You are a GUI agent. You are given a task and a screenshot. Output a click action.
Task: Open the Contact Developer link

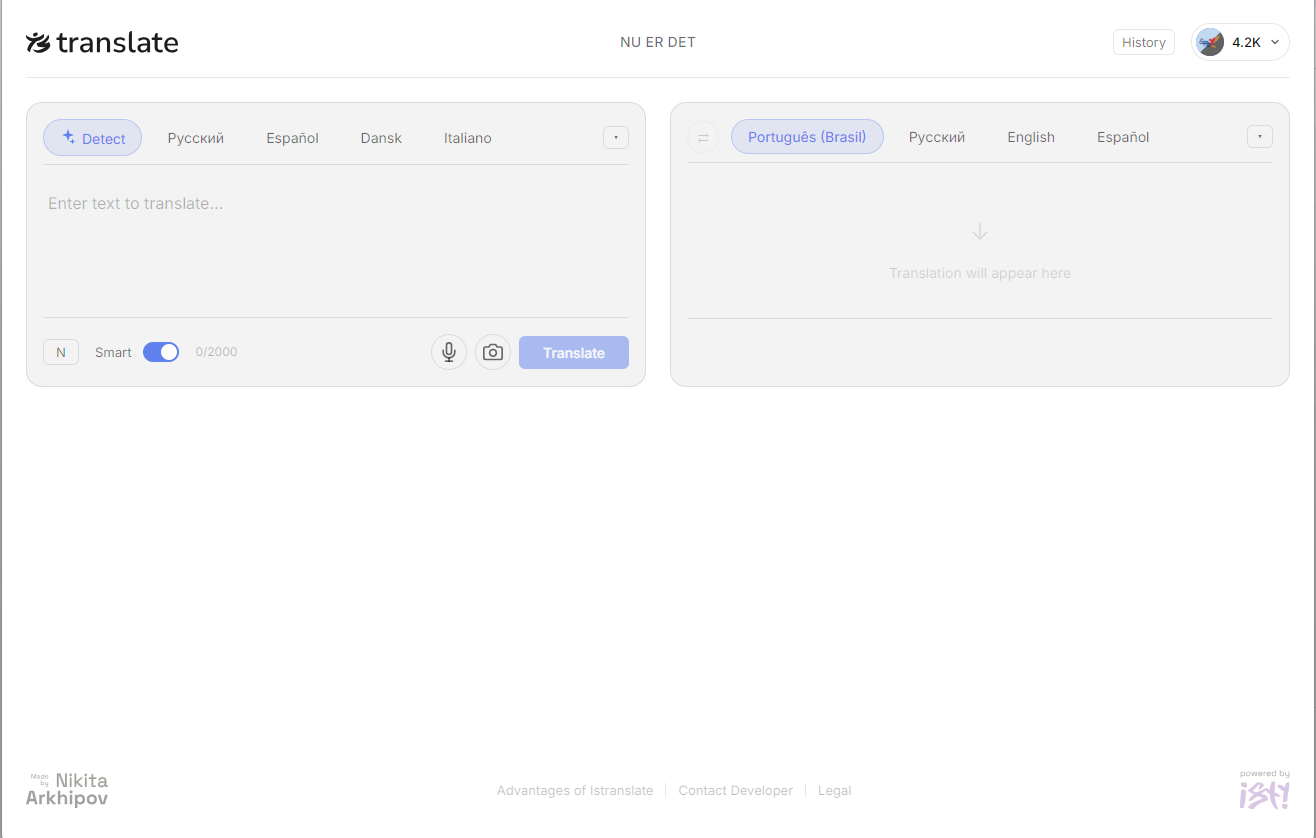coord(735,790)
